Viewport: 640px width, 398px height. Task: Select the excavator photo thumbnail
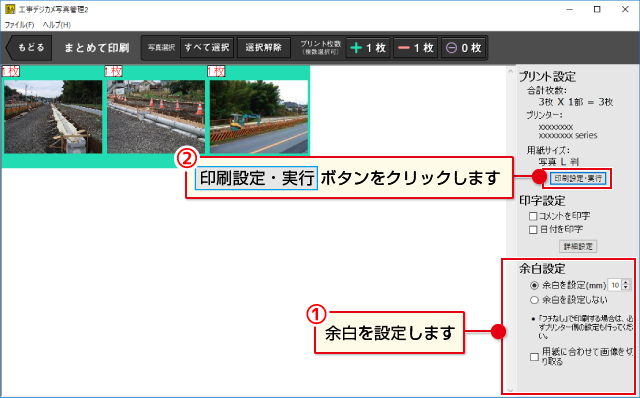[259, 117]
